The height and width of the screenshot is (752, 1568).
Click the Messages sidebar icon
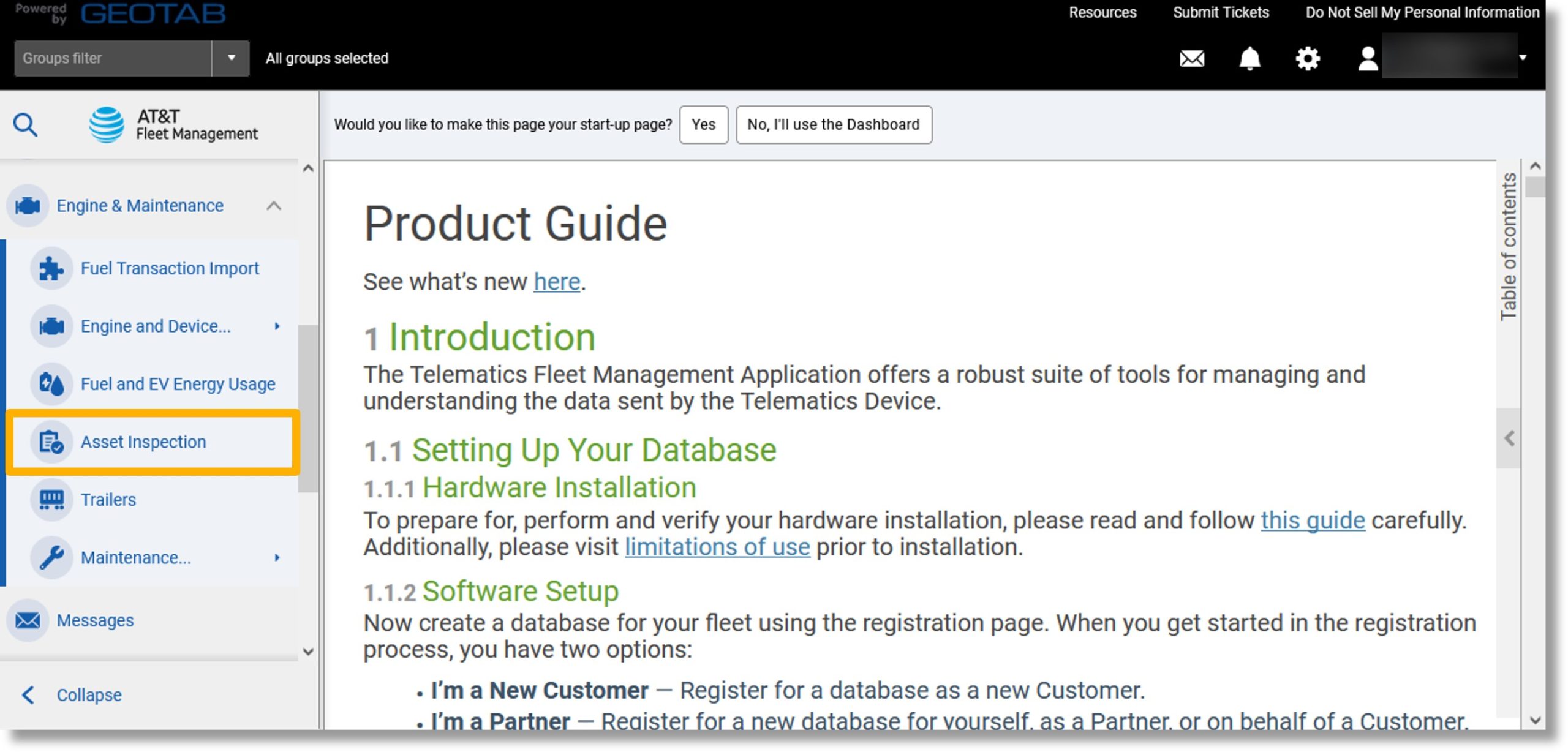coord(27,619)
